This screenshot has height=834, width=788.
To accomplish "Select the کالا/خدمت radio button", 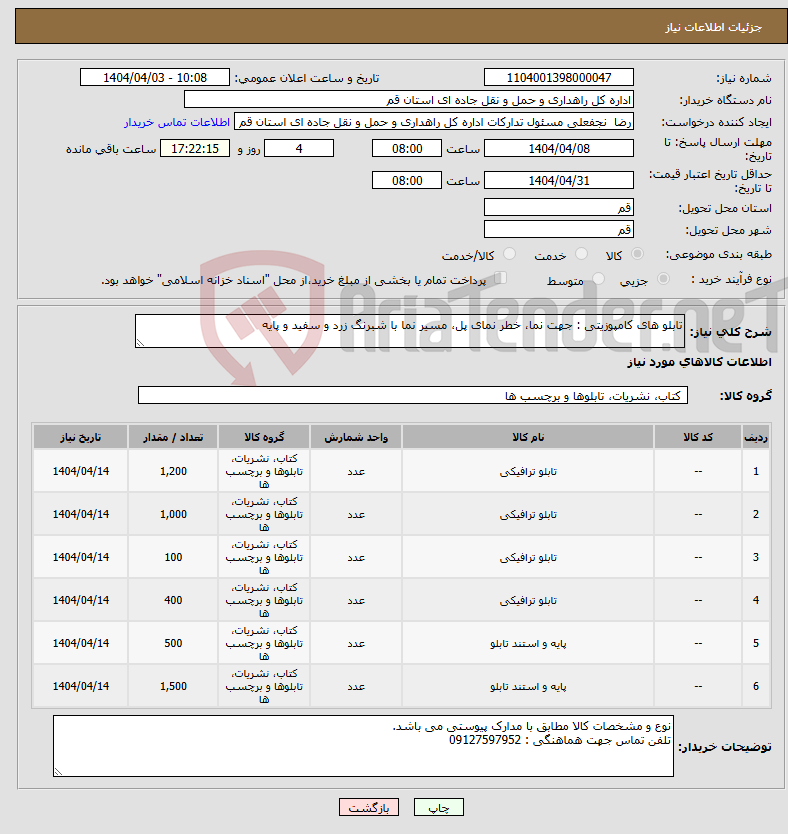I will click(x=509, y=254).
